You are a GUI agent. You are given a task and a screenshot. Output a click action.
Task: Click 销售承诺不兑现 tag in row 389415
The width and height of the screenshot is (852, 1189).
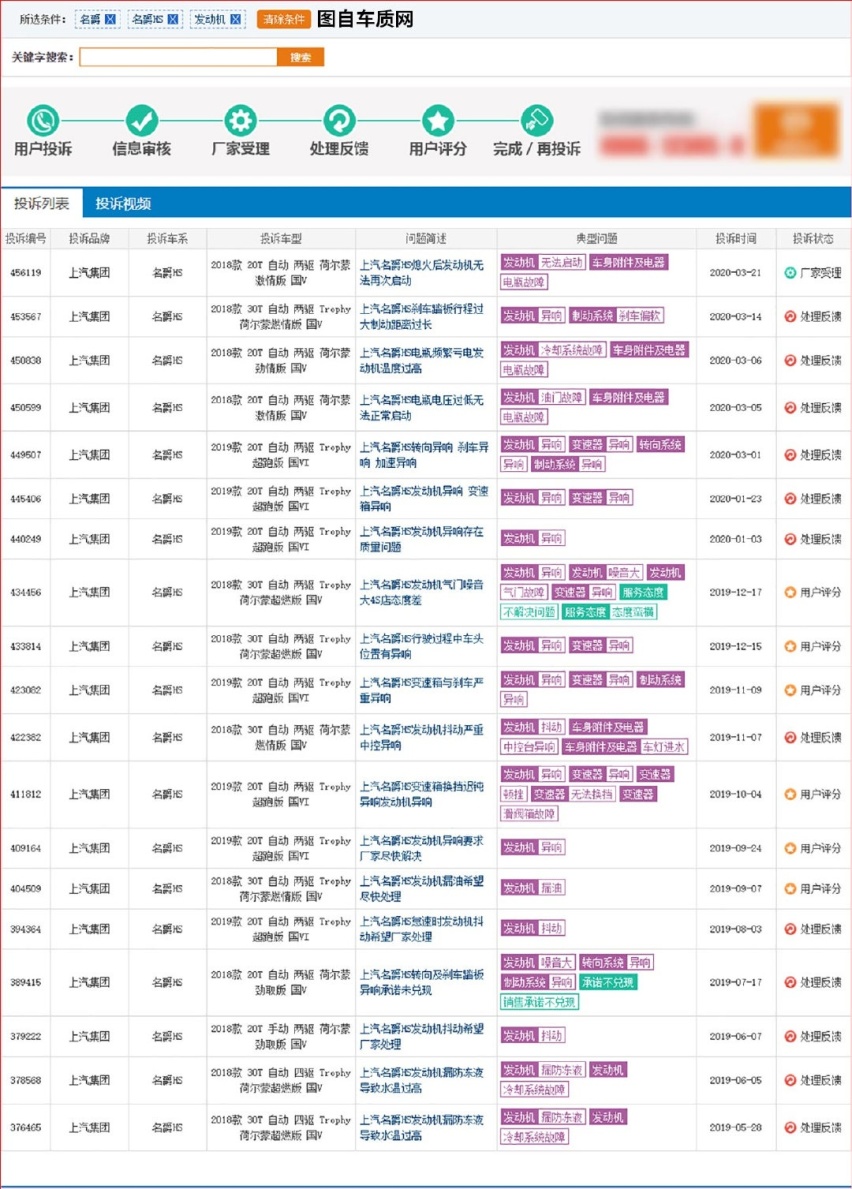point(540,1002)
